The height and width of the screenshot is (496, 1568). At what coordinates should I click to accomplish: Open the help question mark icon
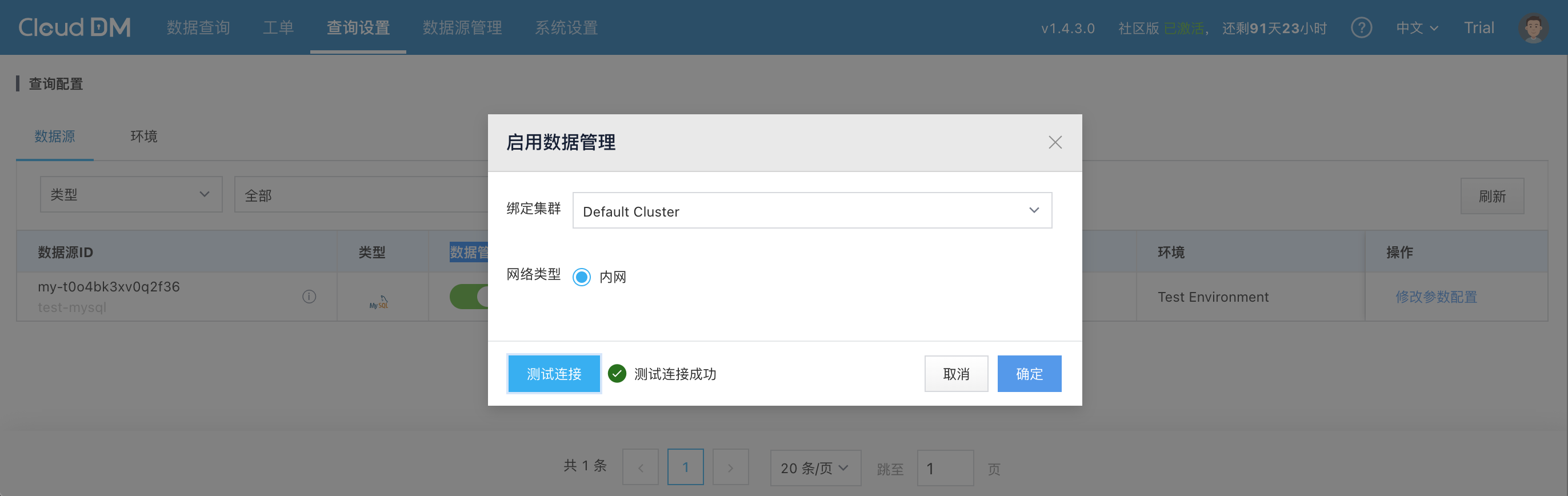pos(1361,27)
